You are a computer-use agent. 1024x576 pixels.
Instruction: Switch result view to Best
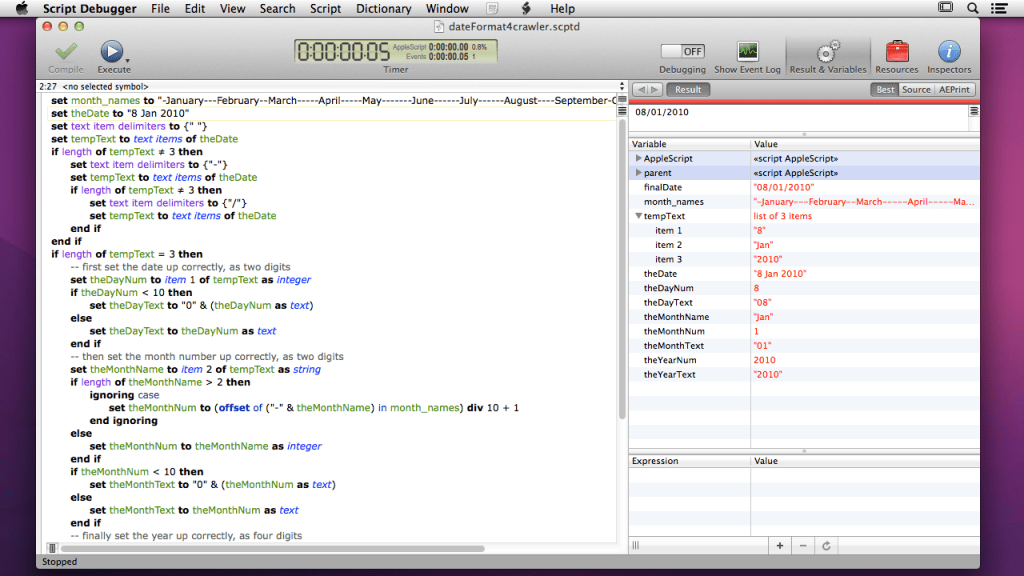coord(885,89)
